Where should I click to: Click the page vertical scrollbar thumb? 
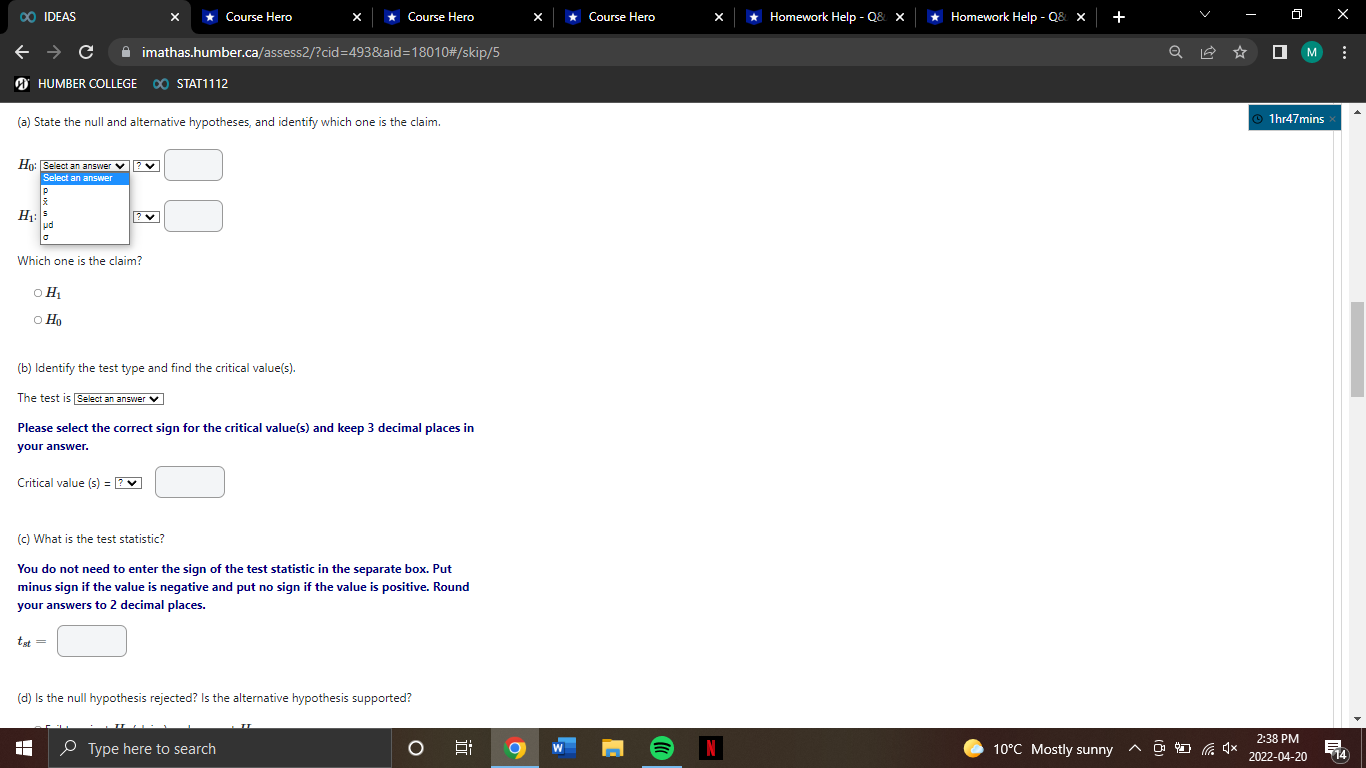1357,349
